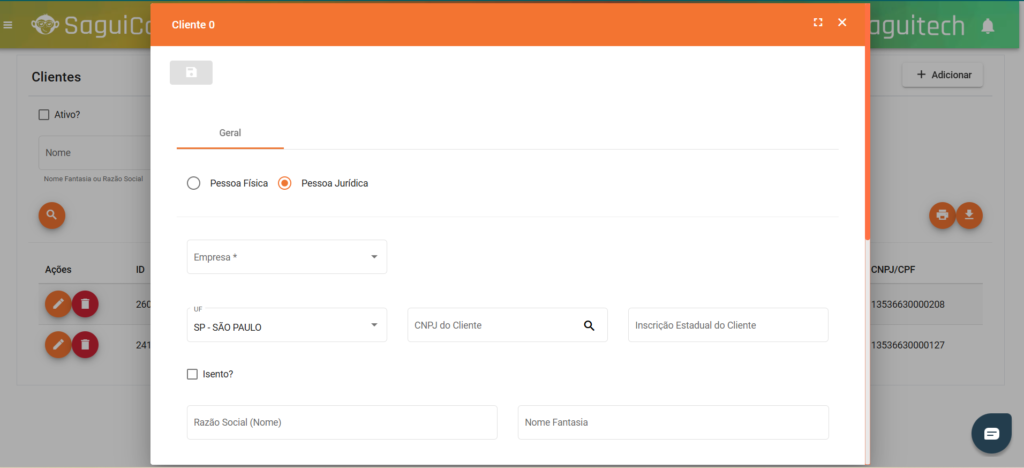Click the orange search button under Nome
The image size is (1024, 468).
pyautogui.click(x=52, y=215)
